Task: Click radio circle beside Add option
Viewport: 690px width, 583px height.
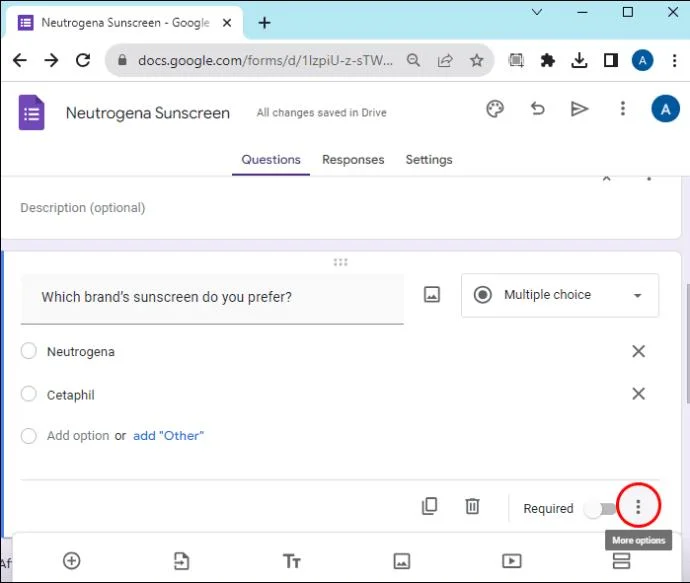Action: (29, 436)
